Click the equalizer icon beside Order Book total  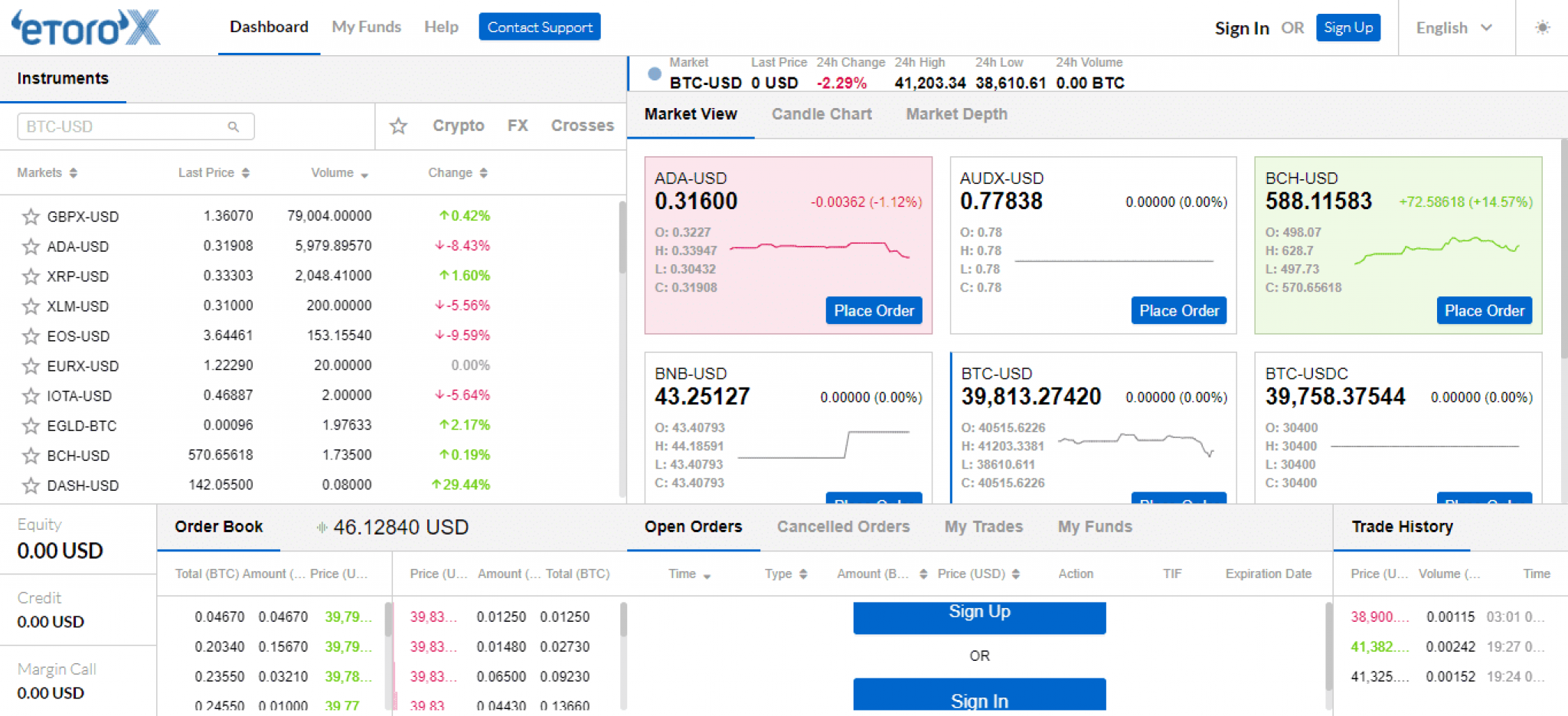[322, 527]
